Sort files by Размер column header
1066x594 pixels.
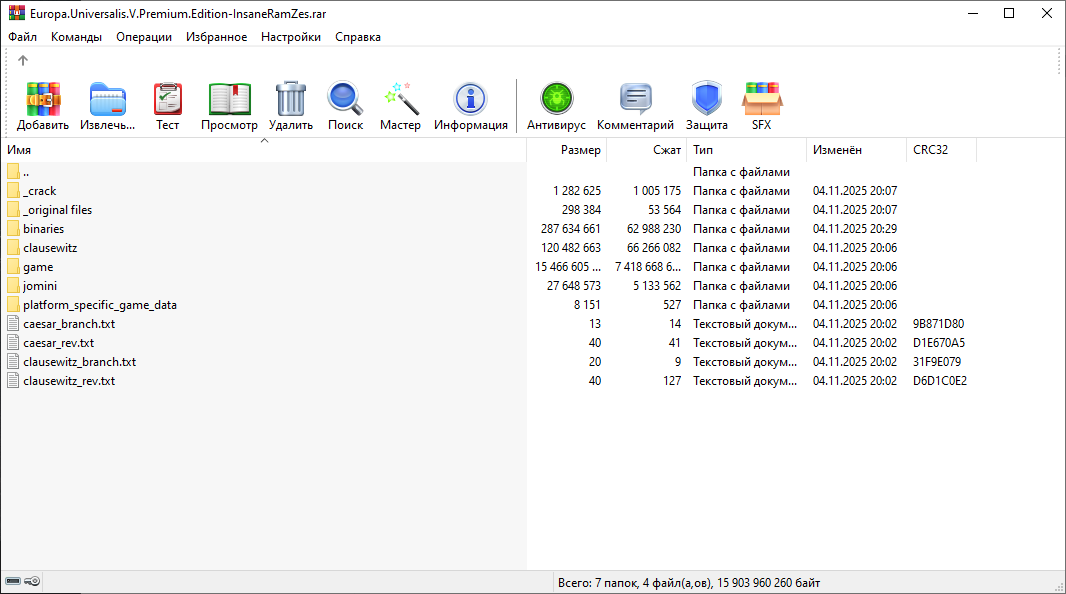click(568, 150)
